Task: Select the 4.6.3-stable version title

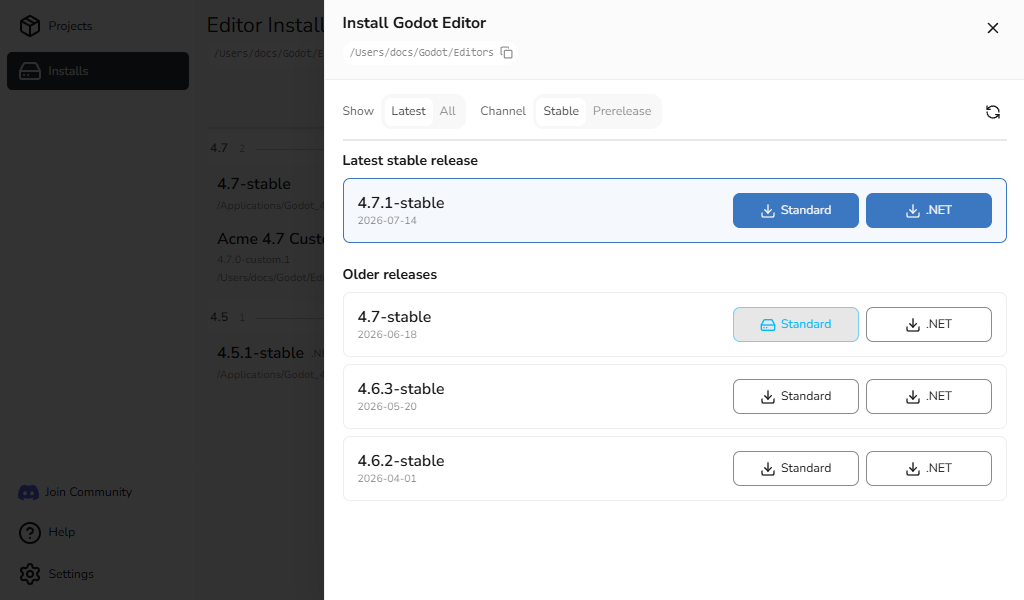Action: [x=401, y=389]
